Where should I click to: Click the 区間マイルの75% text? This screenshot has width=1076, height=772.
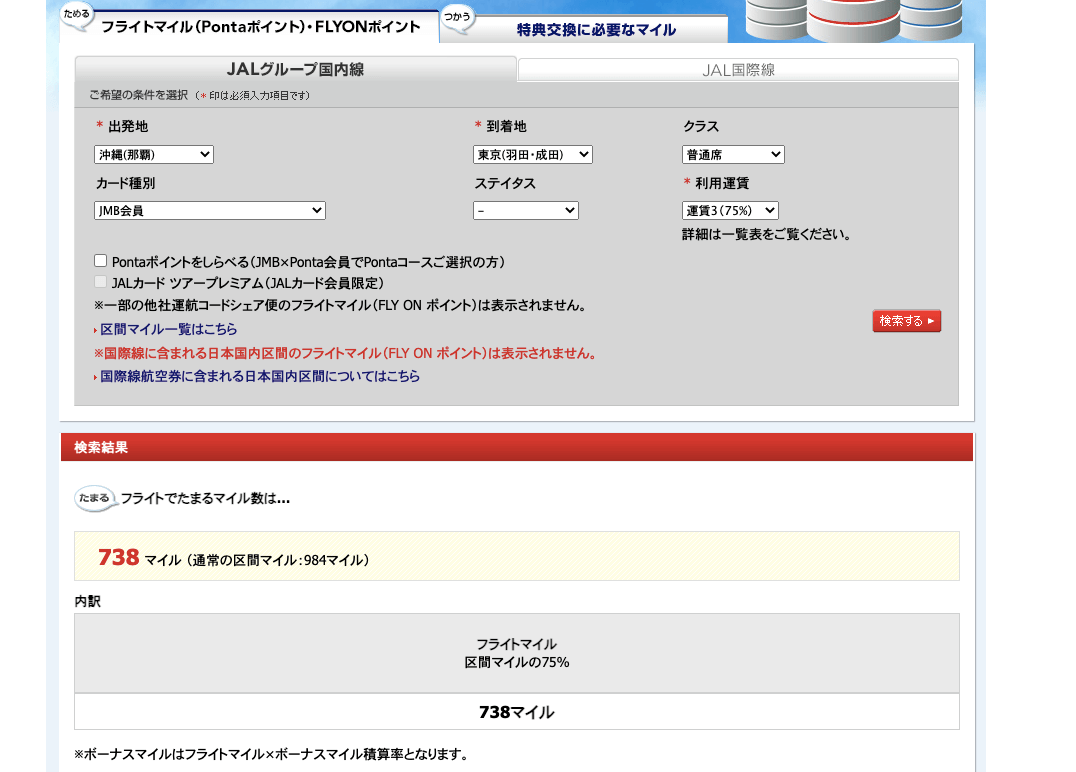[517, 662]
